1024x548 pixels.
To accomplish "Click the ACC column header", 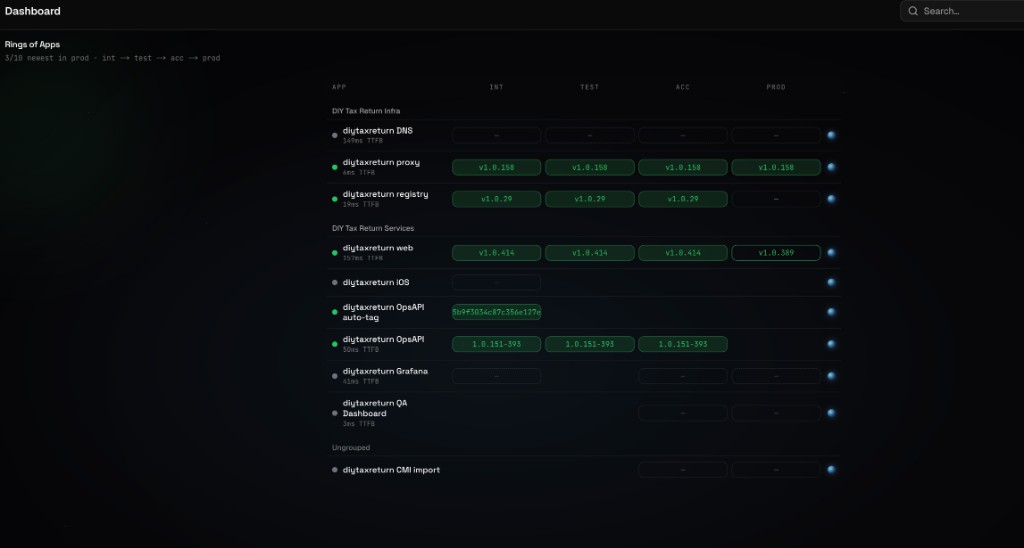I will coord(682,87).
